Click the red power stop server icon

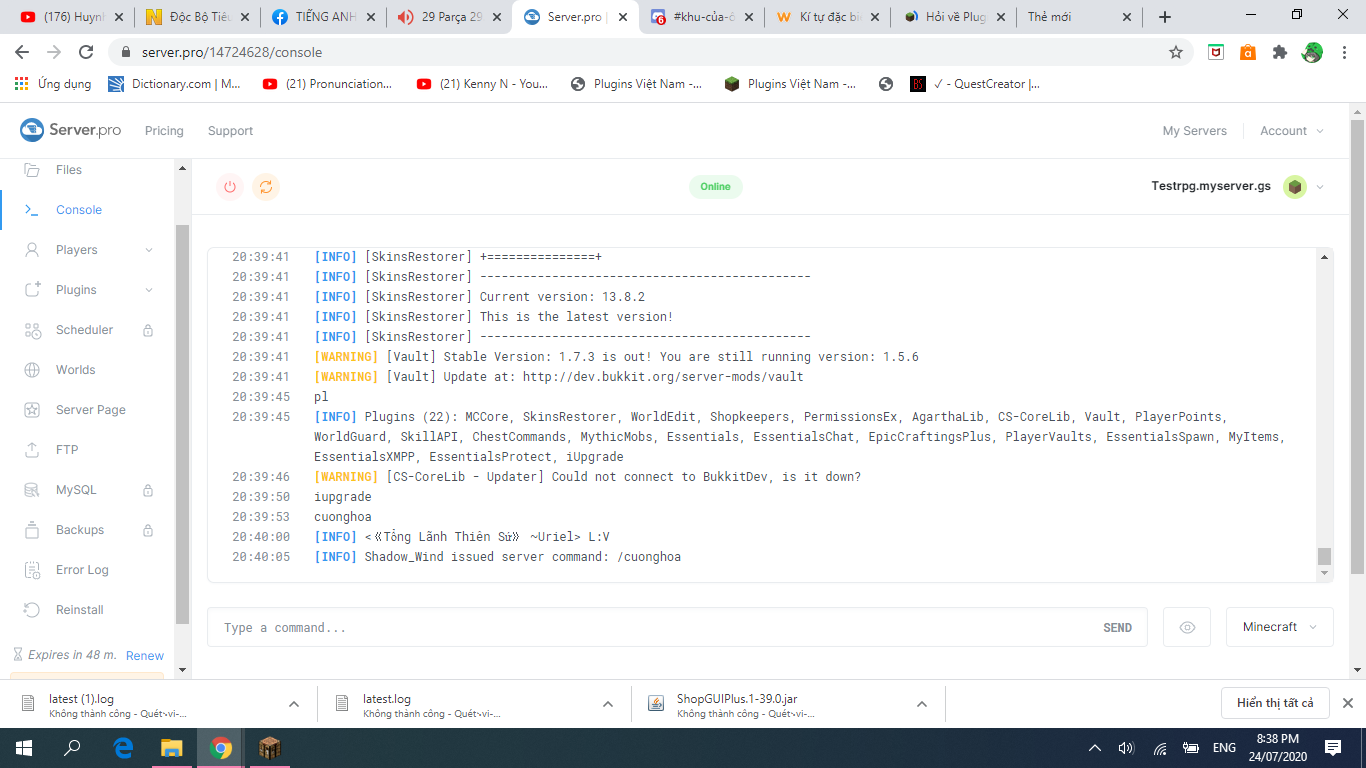click(x=230, y=186)
